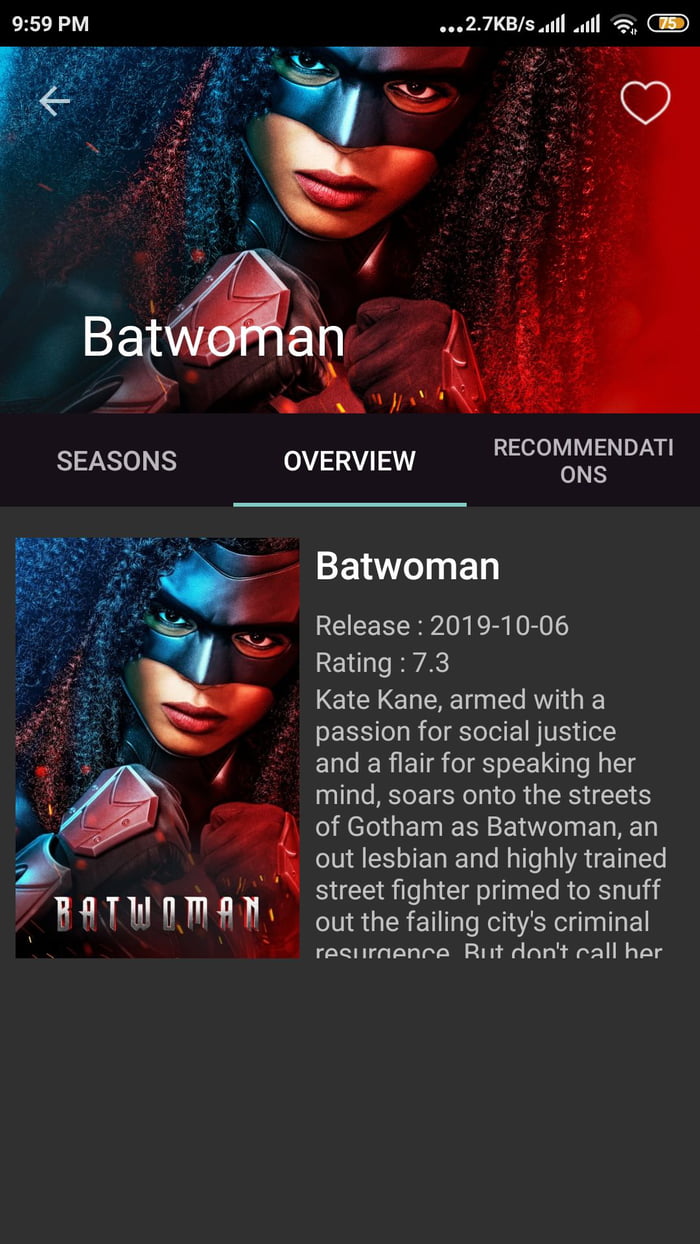
Task: Tap the teal underline beneath Overview
Action: 349,504
